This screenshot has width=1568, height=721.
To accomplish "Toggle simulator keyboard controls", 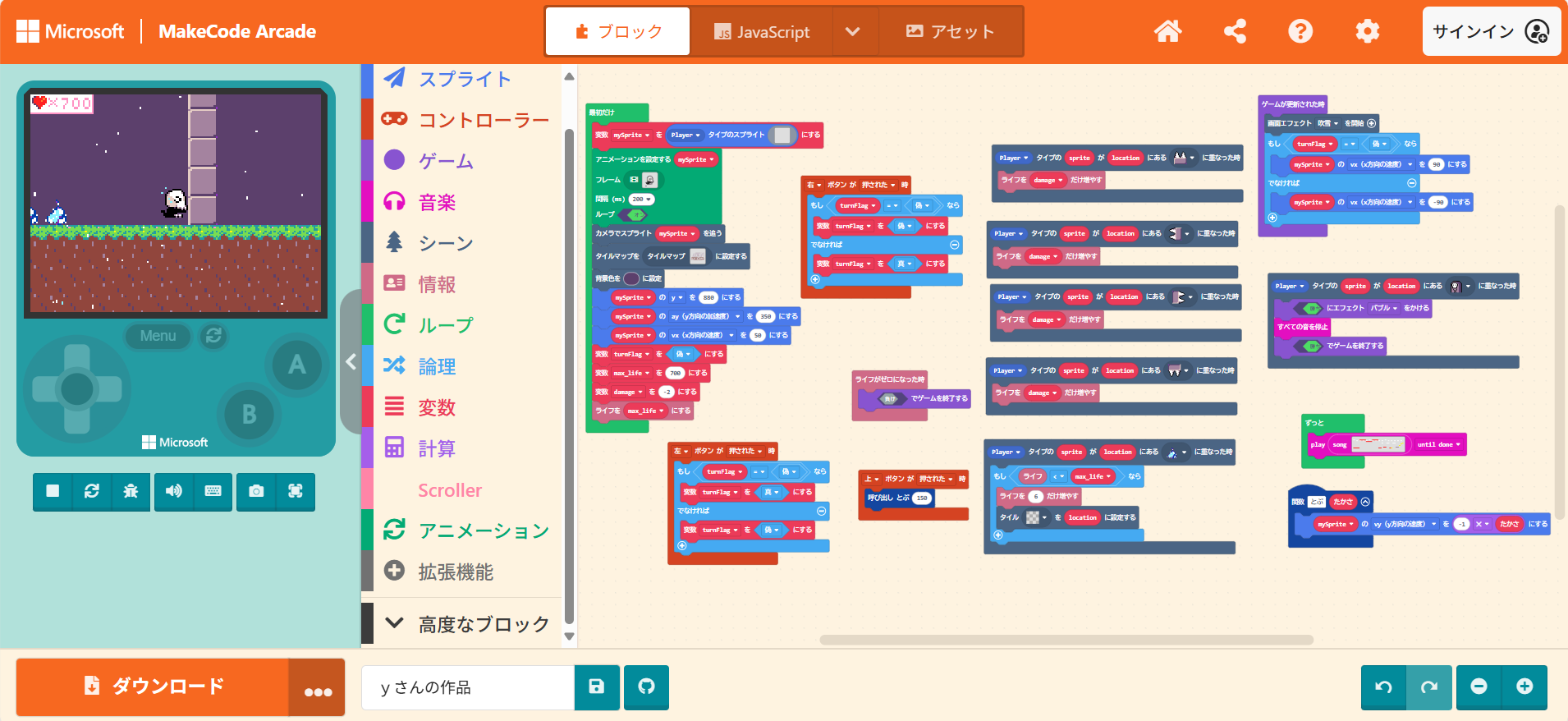I will 213,491.
